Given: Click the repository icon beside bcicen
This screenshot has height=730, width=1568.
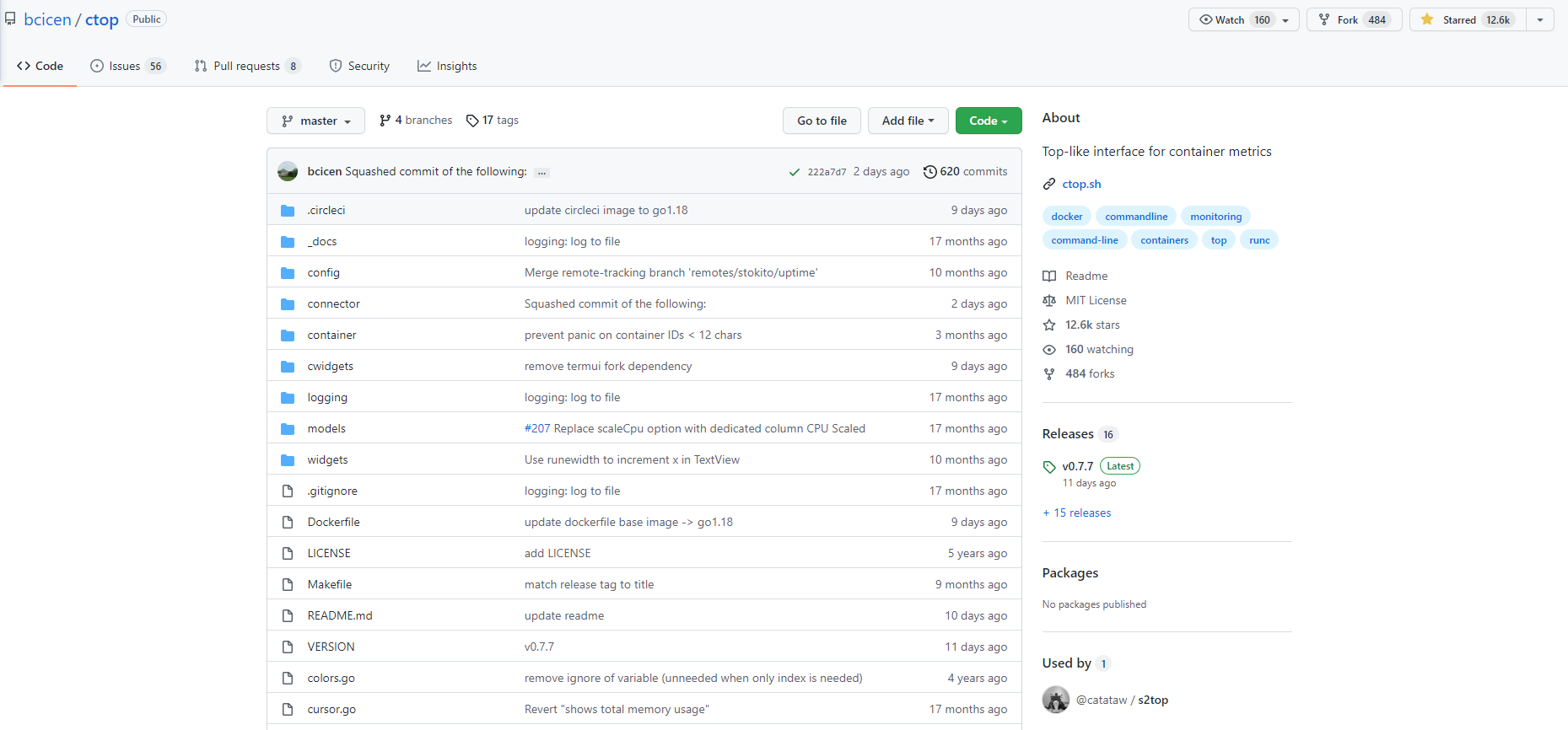Looking at the screenshot, I should [10, 19].
